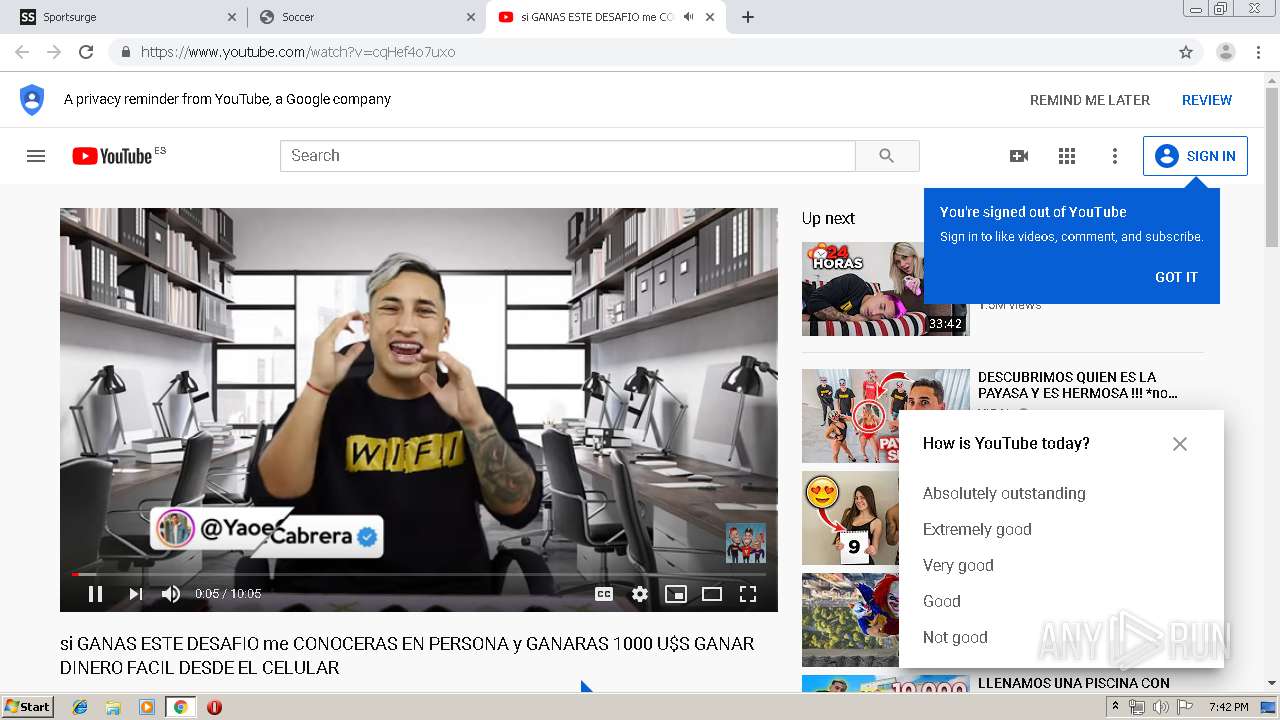Dismiss tooltip with GOT IT
Viewport: 1280px width, 720px height.
click(x=1176, y=277)
